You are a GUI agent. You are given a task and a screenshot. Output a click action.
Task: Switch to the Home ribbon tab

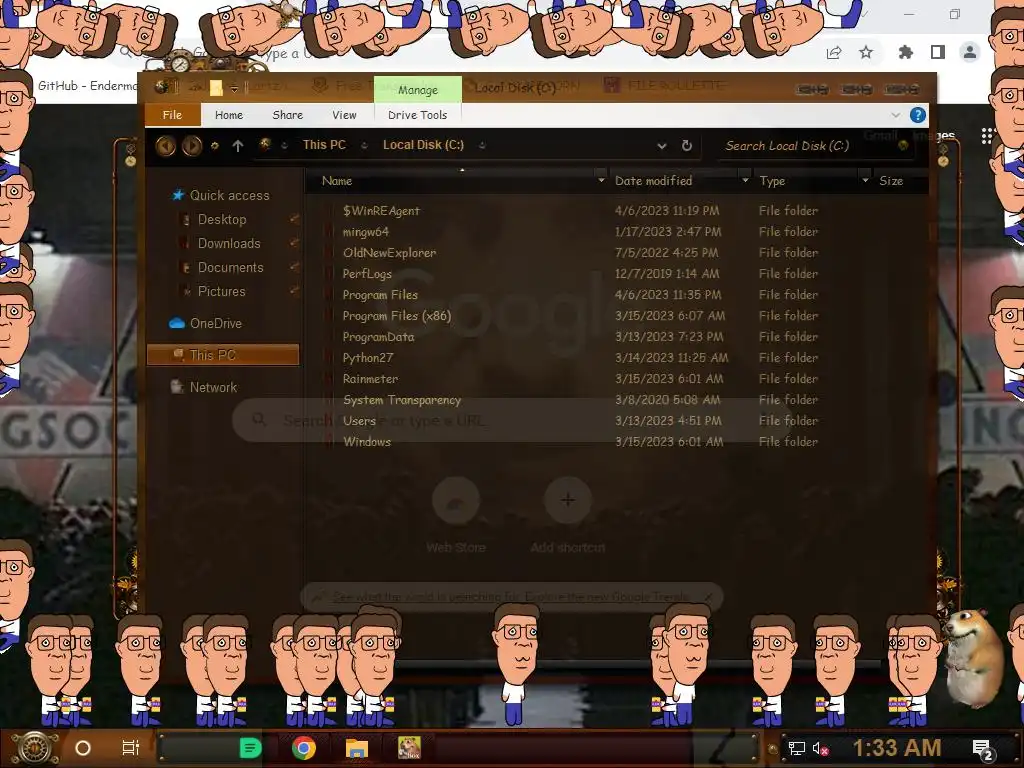click(229, 115)
